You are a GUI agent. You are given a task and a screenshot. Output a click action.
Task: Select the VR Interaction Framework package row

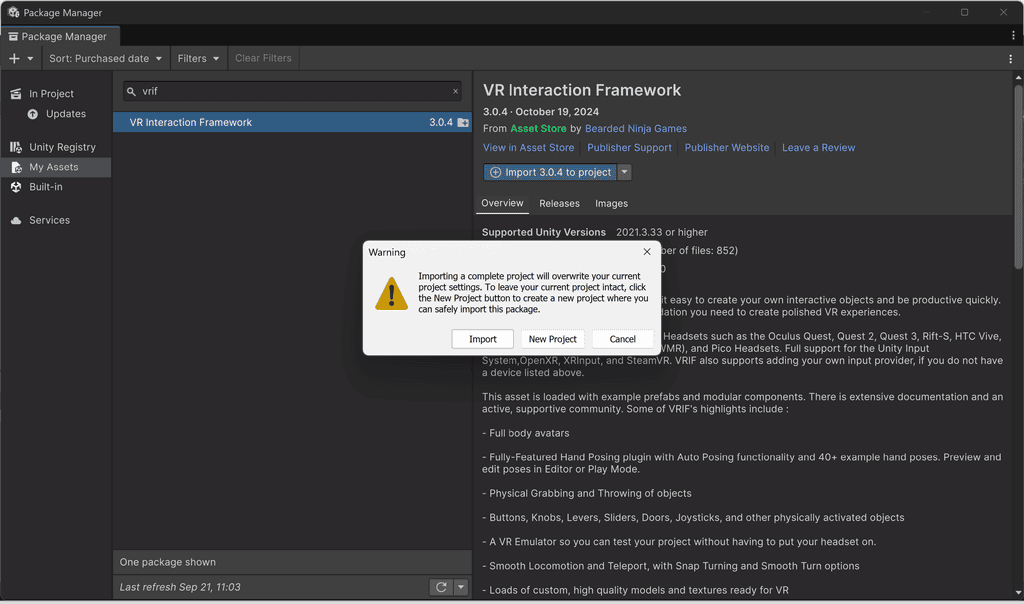tap(292, 122)
